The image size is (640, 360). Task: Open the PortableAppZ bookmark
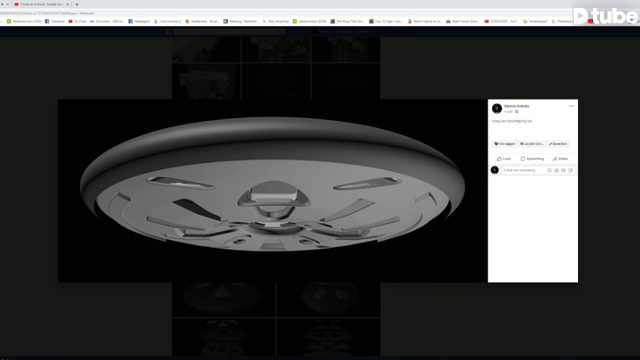tap(536, 21)
